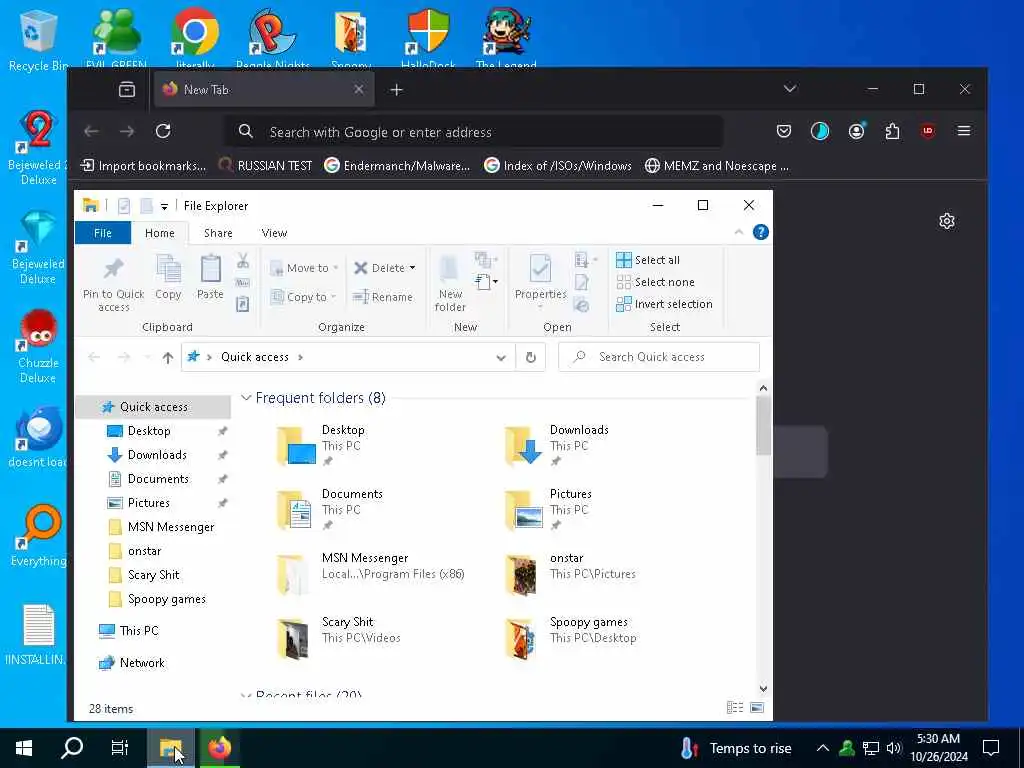Click Select all in the ribbon
The image size is (1024, 768).
pyautogui.click(x=648, y=260)
